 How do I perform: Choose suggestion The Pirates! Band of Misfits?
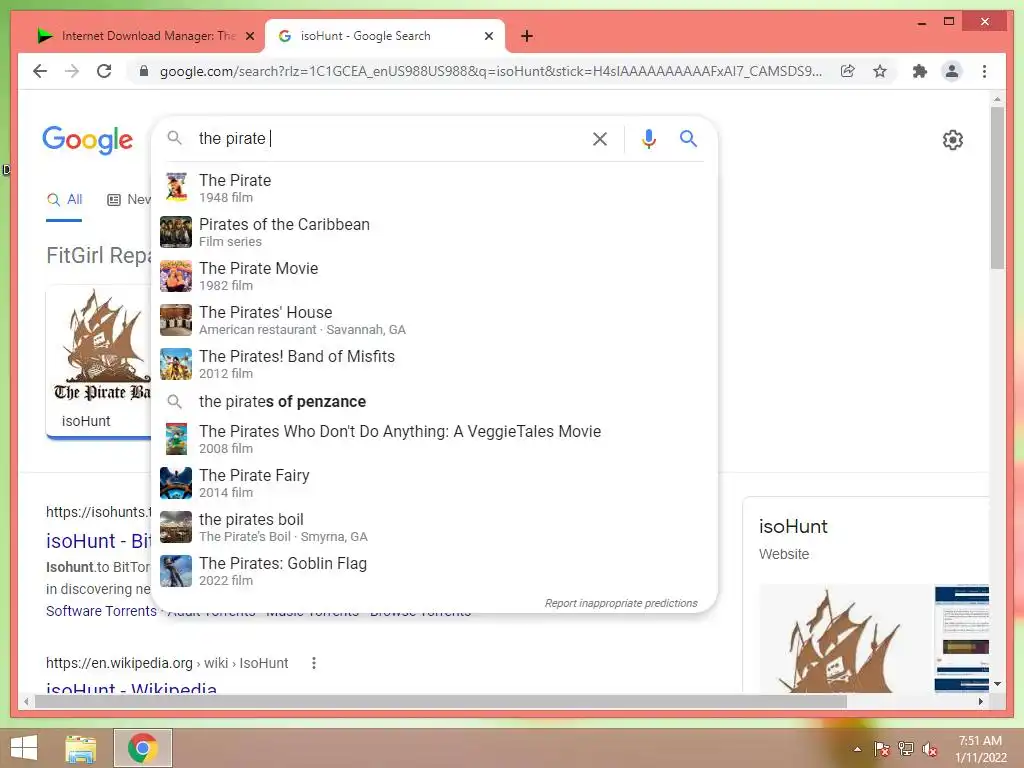coord(434,364)
